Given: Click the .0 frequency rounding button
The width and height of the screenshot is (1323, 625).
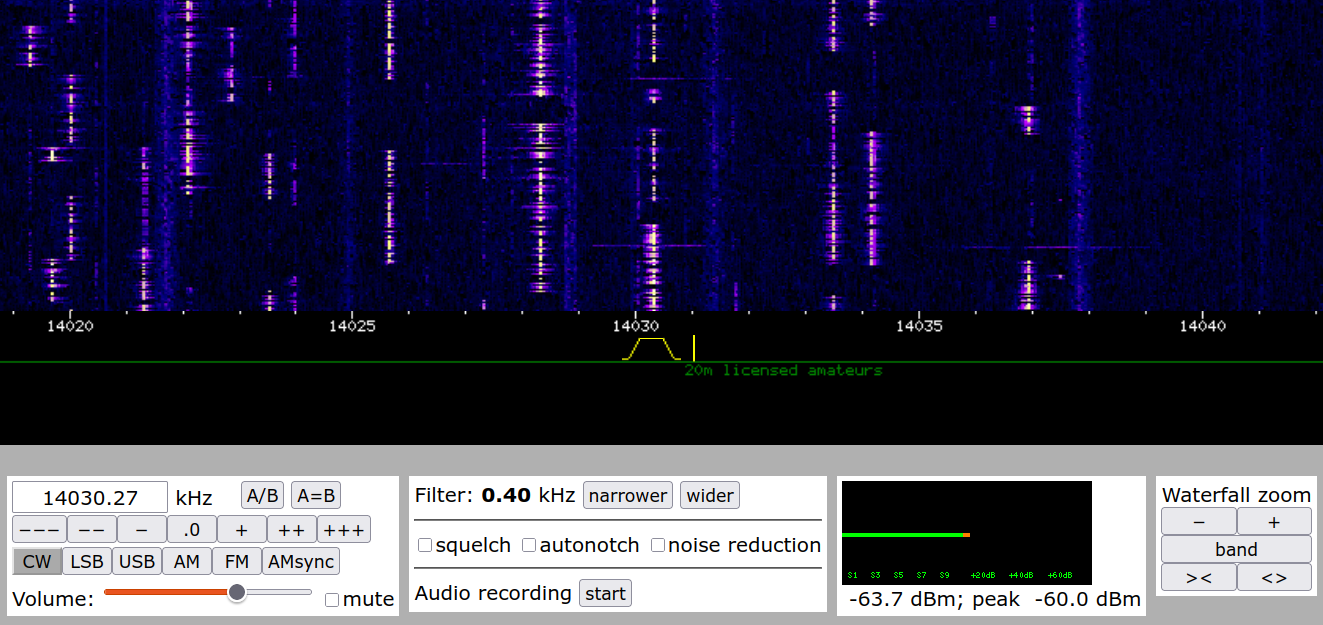Looking at the screenshot, I should [191, 529].
